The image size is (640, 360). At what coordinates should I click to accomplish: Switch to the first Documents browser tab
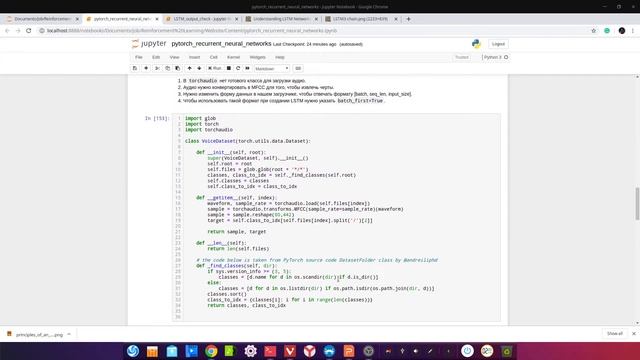click(42, 19)
